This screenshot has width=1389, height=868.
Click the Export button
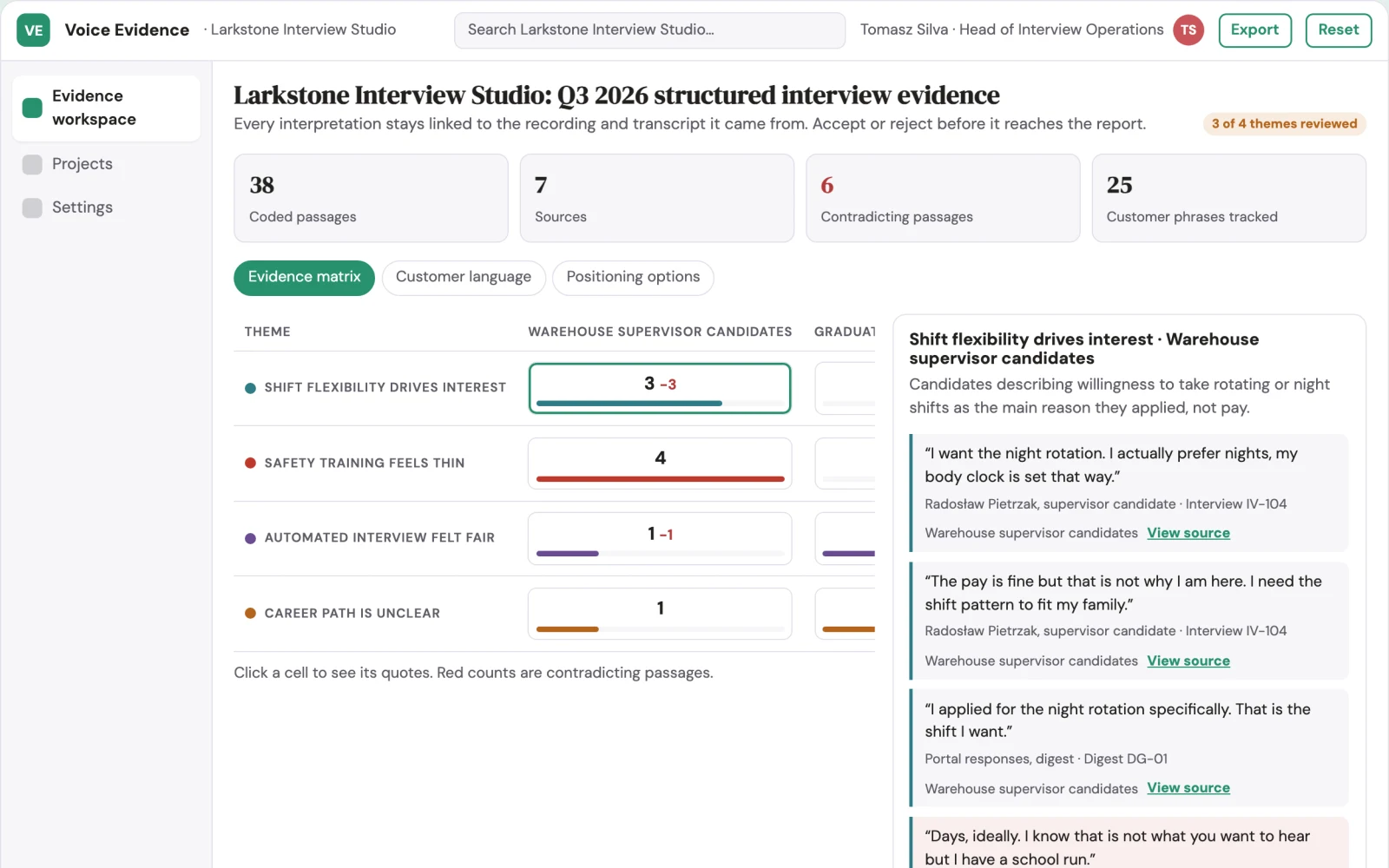[1255, 30]
